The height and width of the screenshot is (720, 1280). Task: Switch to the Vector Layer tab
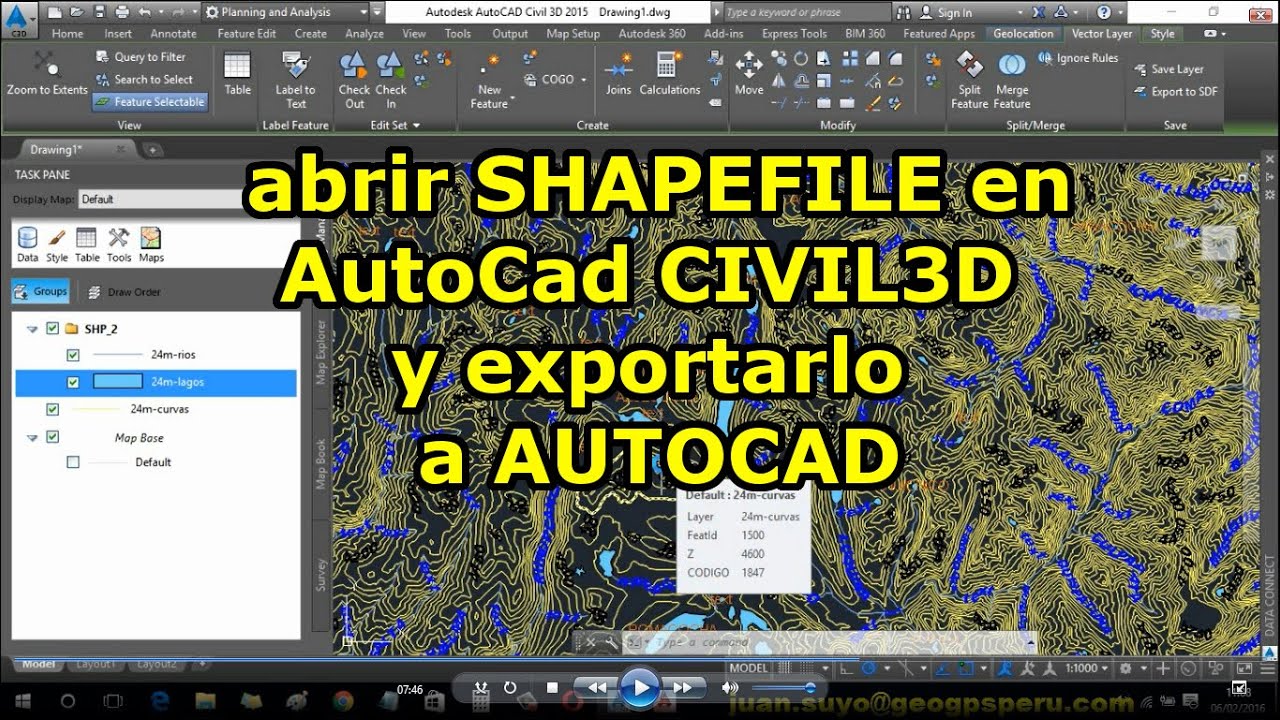tap(1102, 33)
